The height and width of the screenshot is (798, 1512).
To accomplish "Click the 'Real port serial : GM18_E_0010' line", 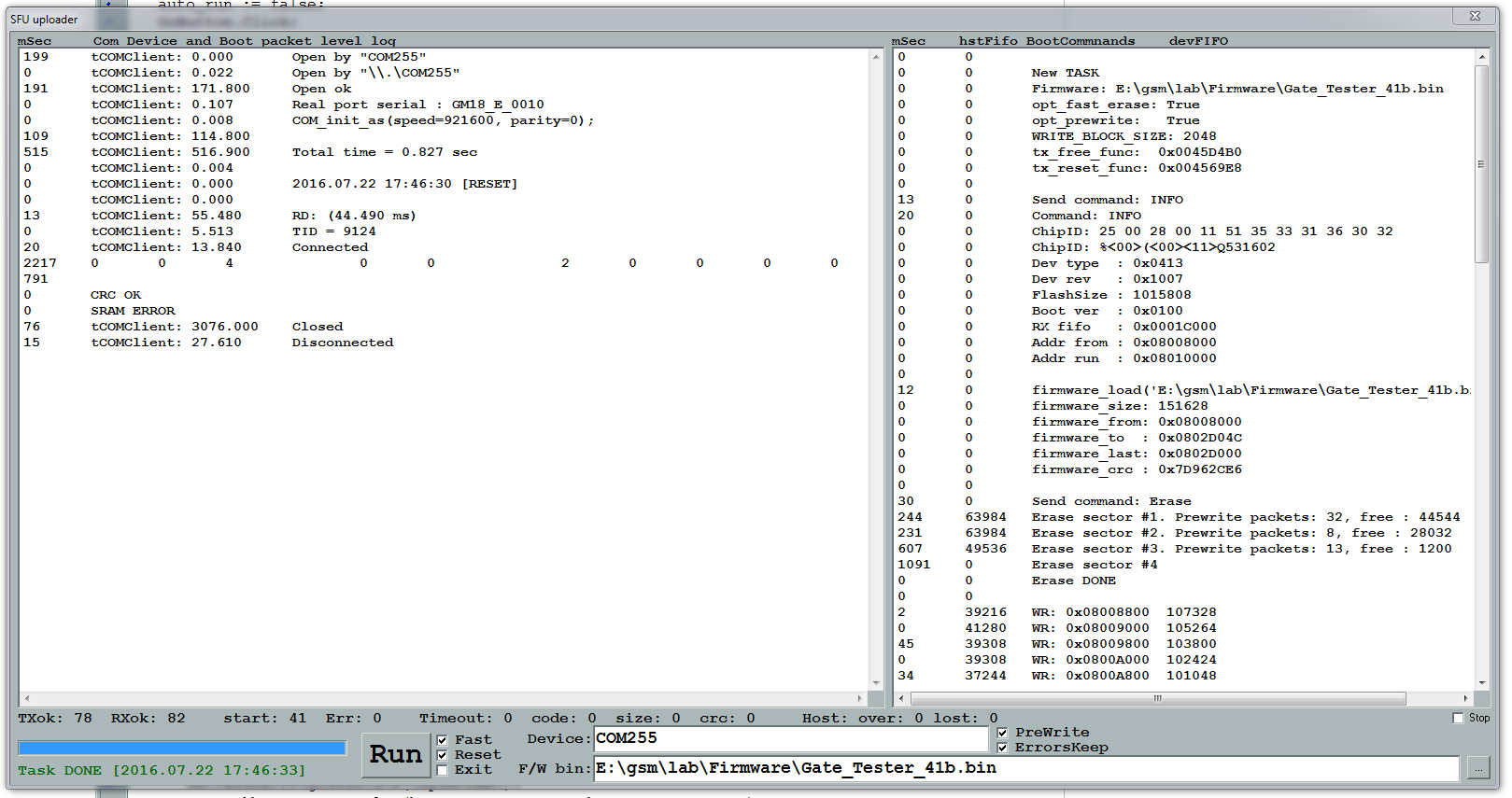I will coord(417,105).
